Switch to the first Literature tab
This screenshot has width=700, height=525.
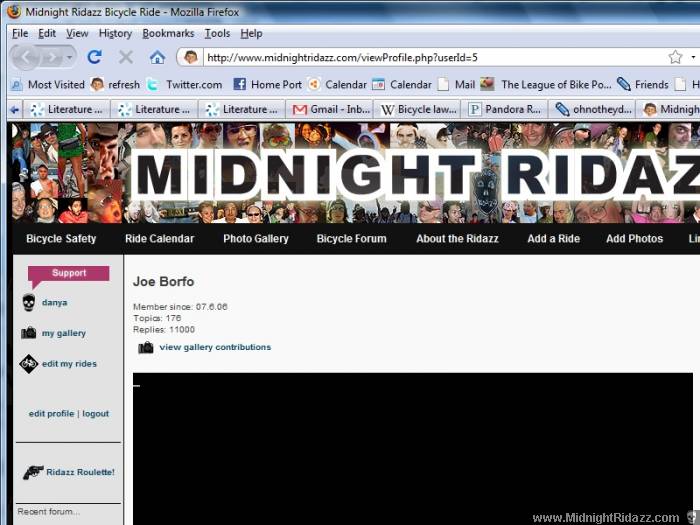pos(67,109)
